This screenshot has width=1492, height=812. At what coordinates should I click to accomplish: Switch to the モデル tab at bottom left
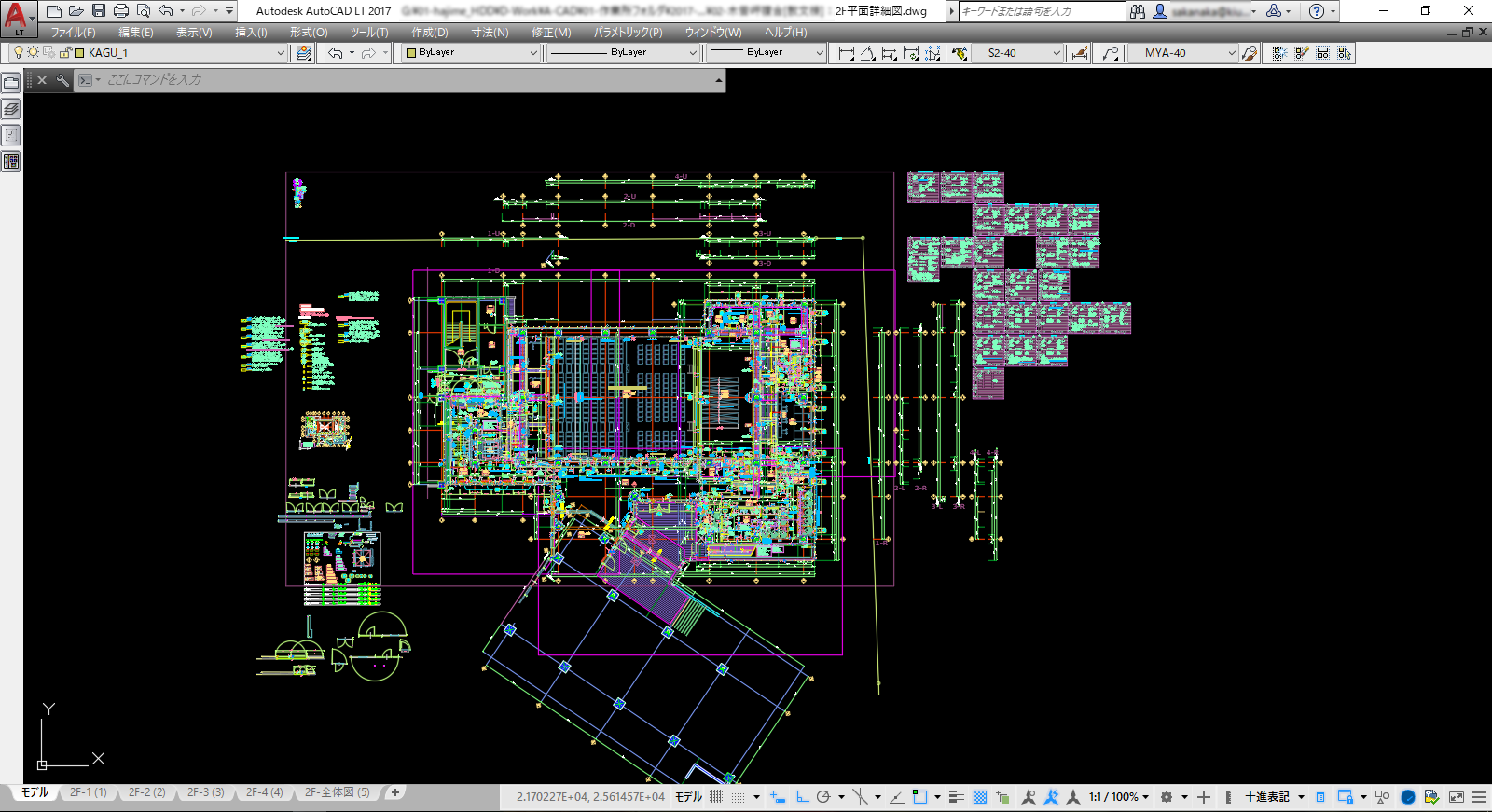(x=35, y=792)
